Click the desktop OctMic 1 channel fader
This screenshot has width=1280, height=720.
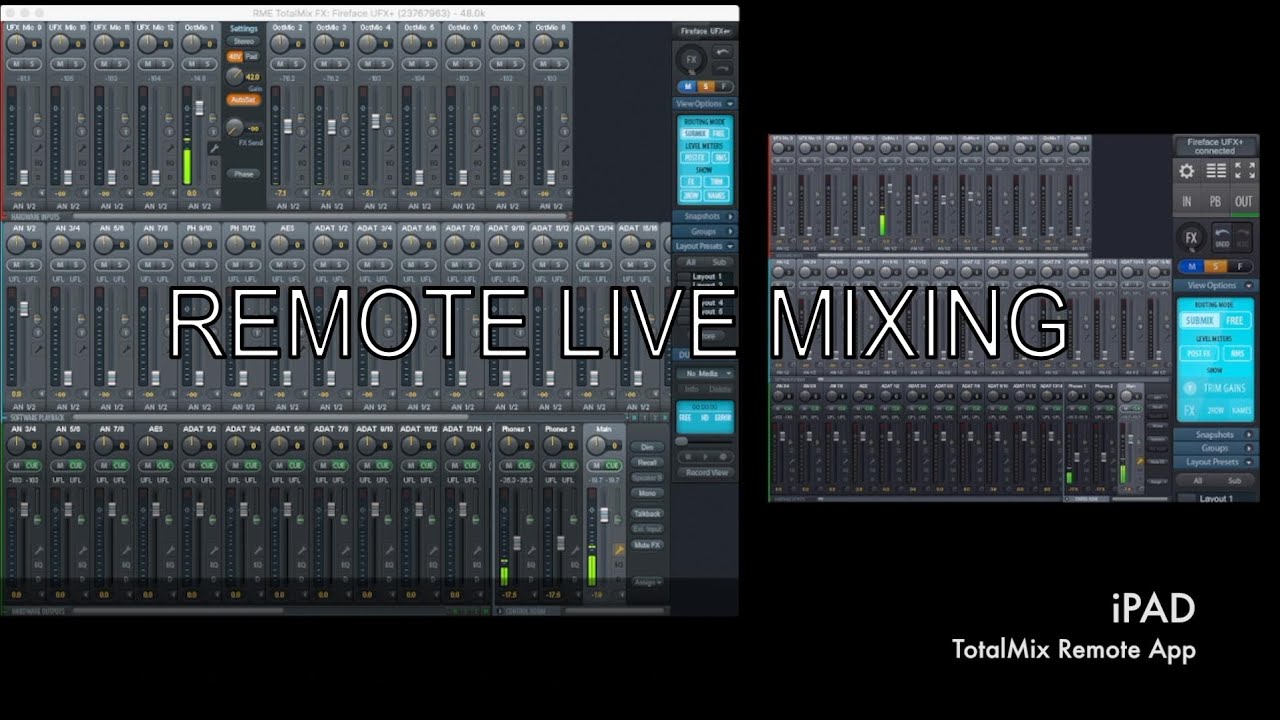tap(199, 108)
